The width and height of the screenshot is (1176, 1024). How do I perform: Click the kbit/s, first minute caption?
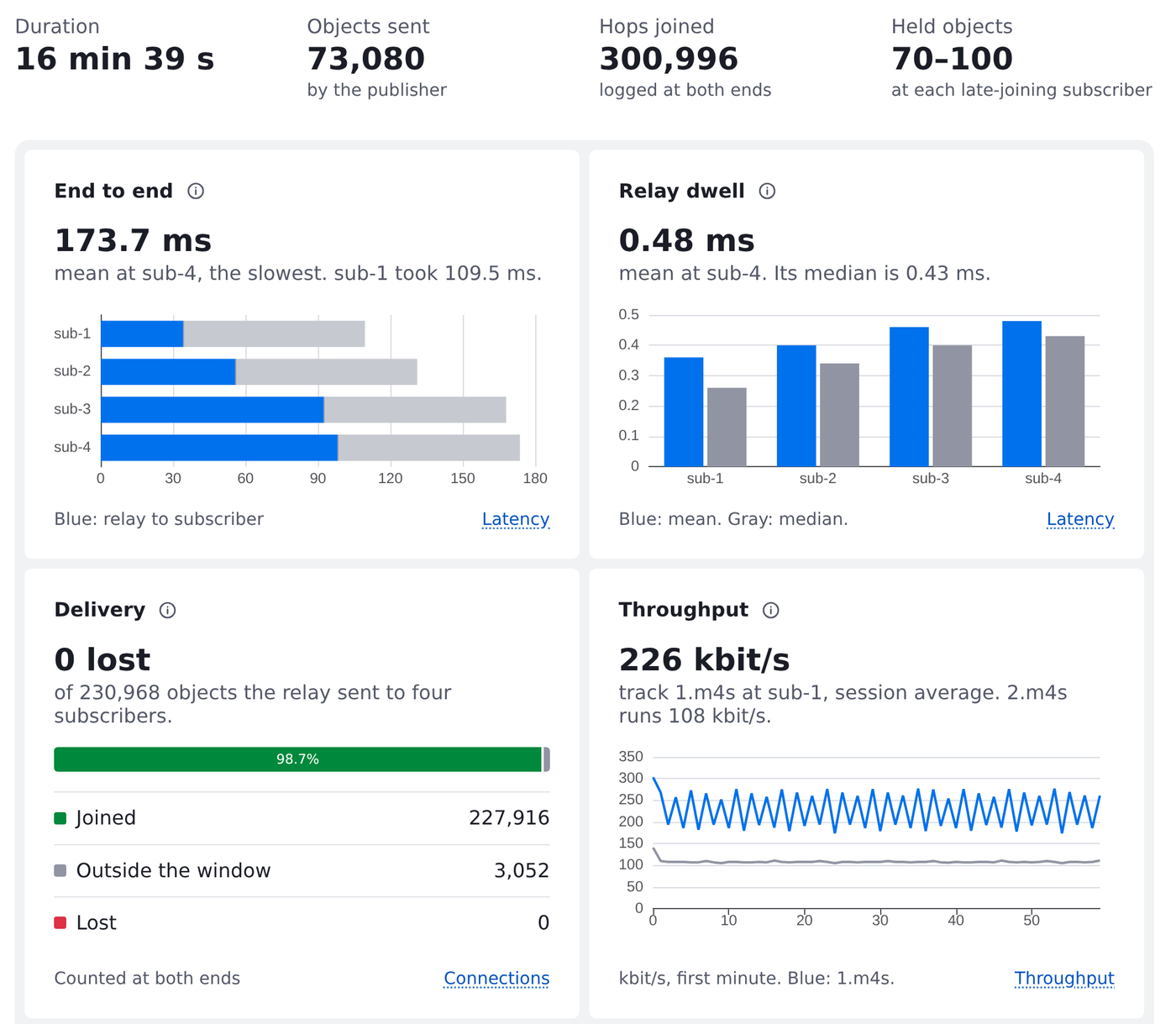tap(756, 978)
